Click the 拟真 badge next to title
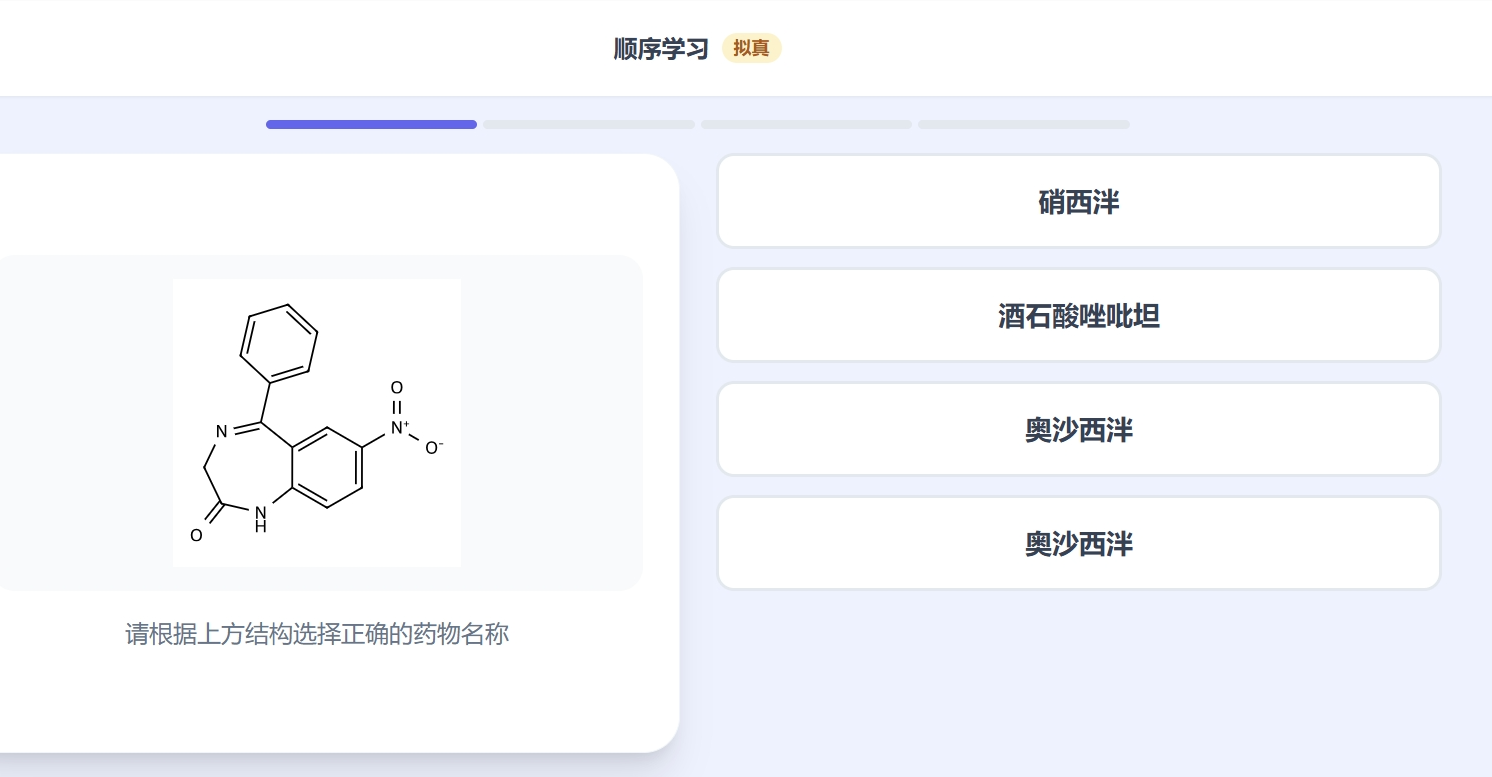 [751, 48]
